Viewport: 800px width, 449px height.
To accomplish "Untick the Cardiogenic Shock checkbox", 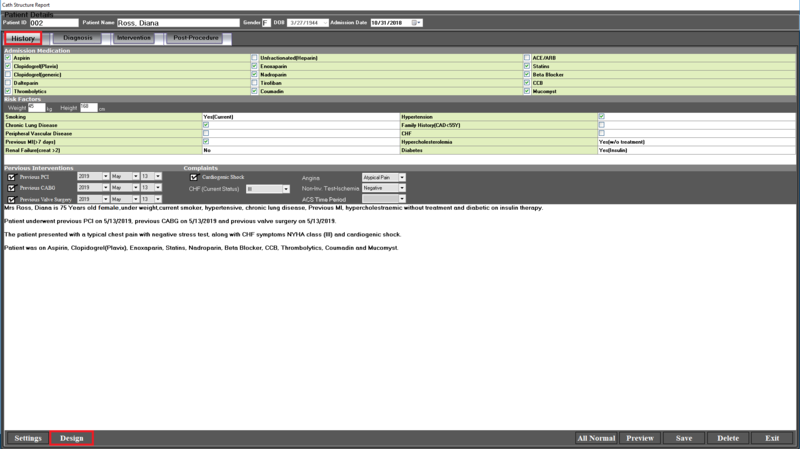I will 194,177.
